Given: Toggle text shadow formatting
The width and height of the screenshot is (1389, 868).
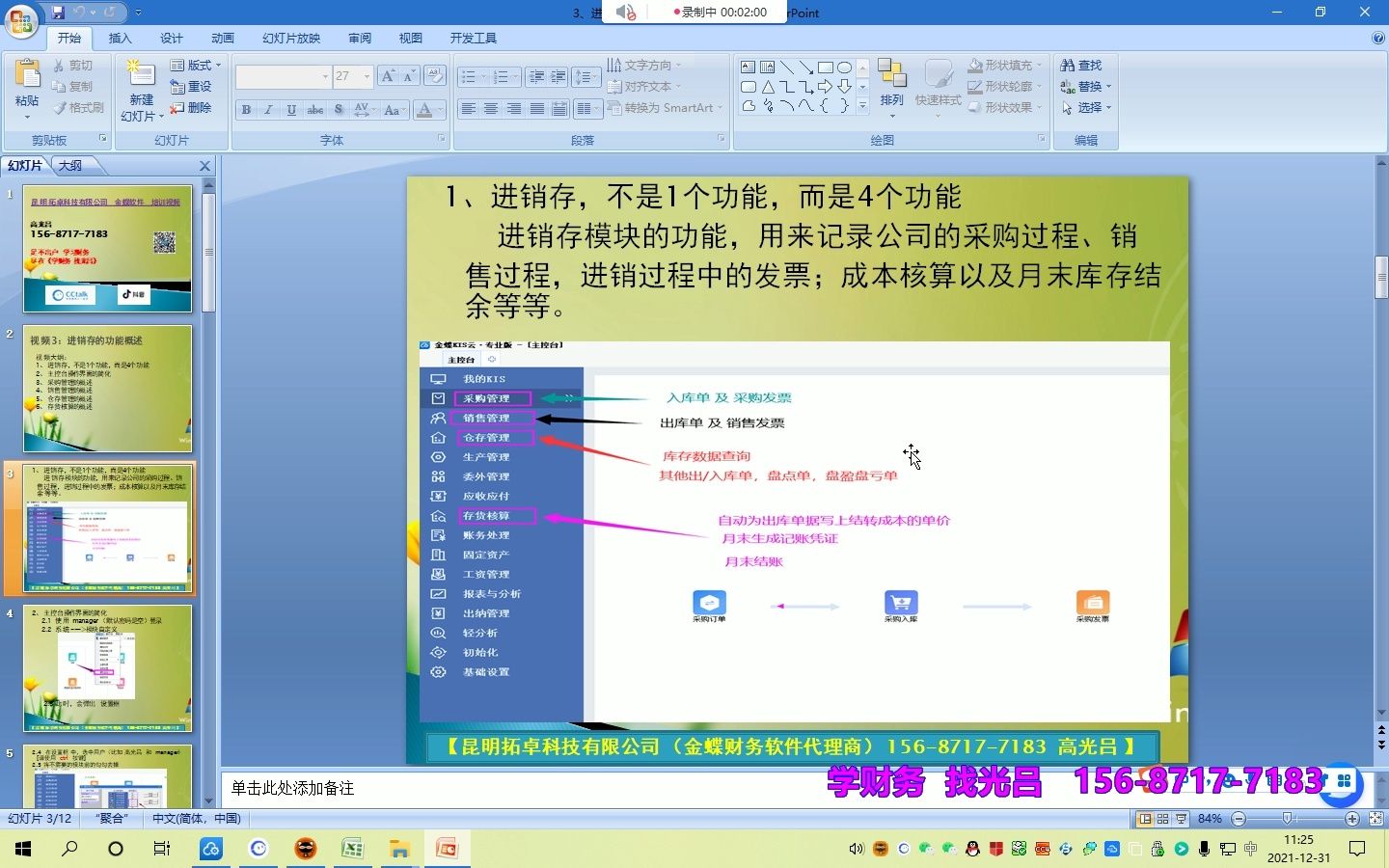Looking at the screenshot, I should click(x=339, y=109).
